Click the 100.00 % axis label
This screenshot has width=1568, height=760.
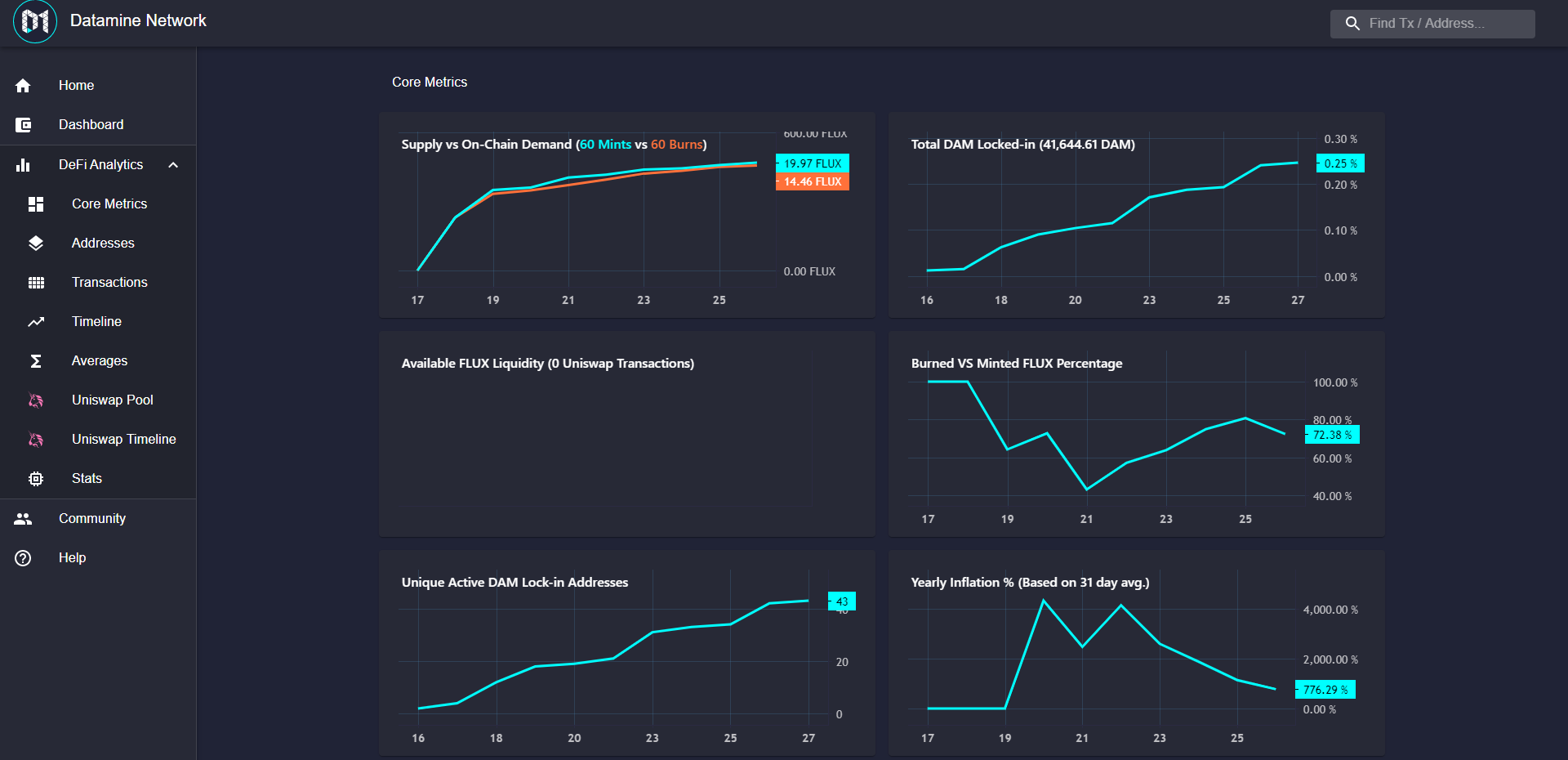pyautogui.click(x=1335, y=382)
